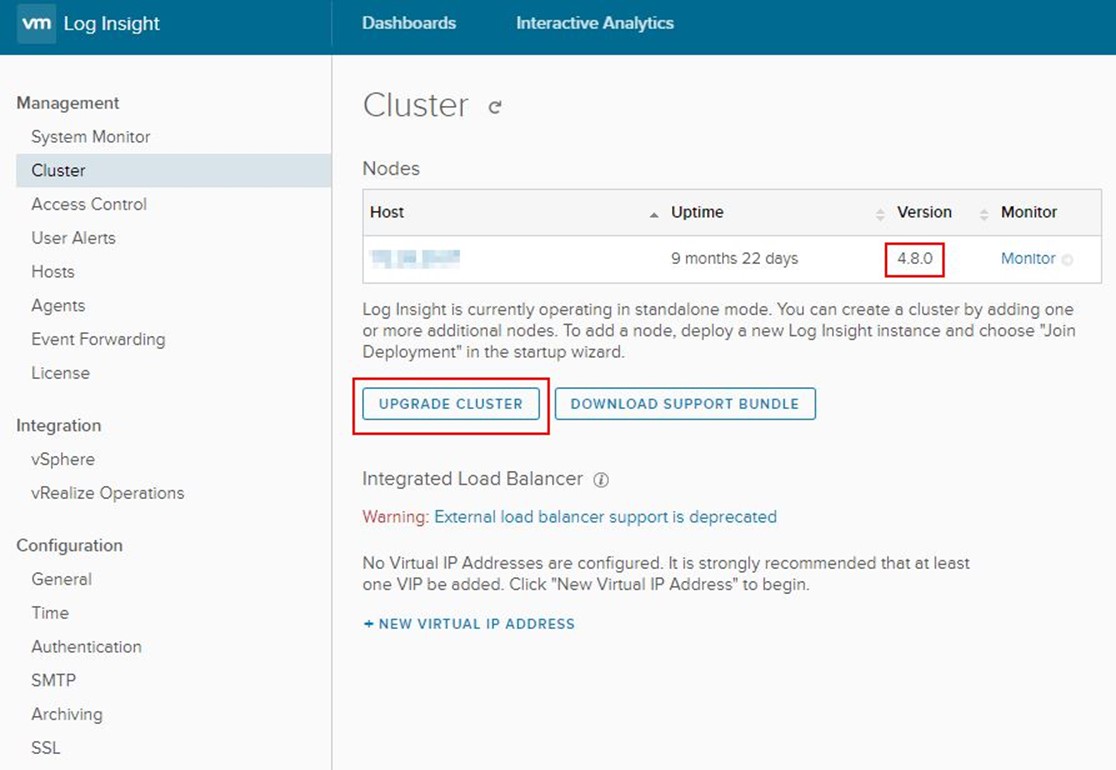This screenshot has width=1116, height=770.
Task: Select the 4.8.0 version value
Action: 915,258
